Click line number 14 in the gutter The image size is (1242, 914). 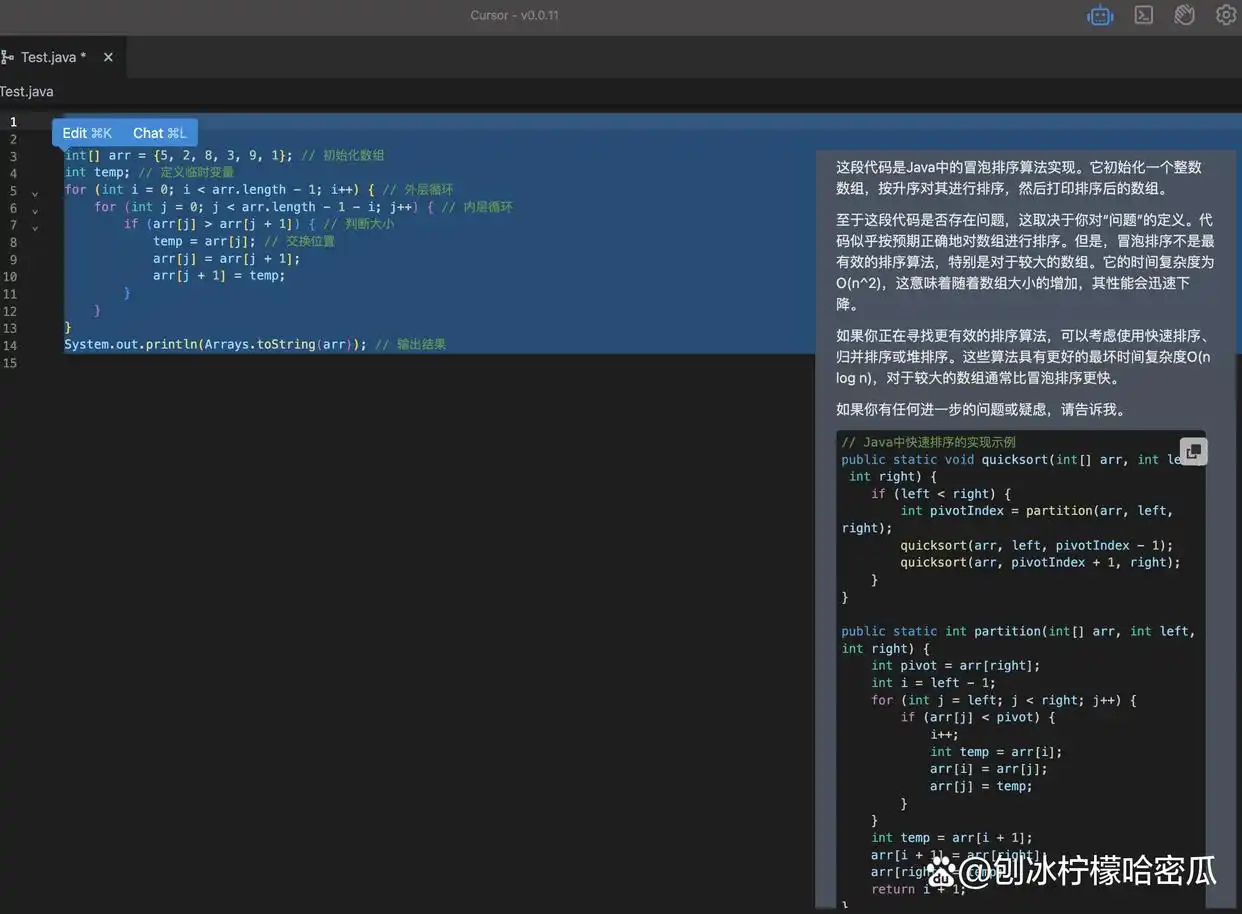point(10,345)
